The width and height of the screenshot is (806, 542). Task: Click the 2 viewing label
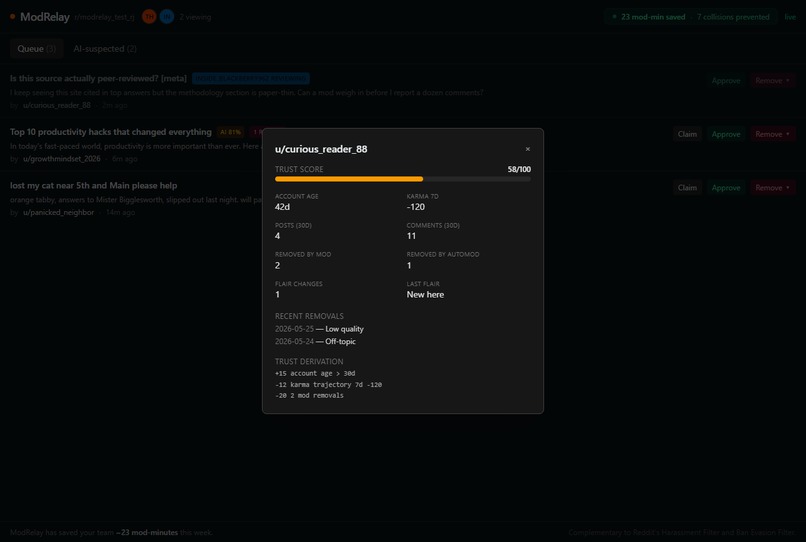[x=195, y=17]
